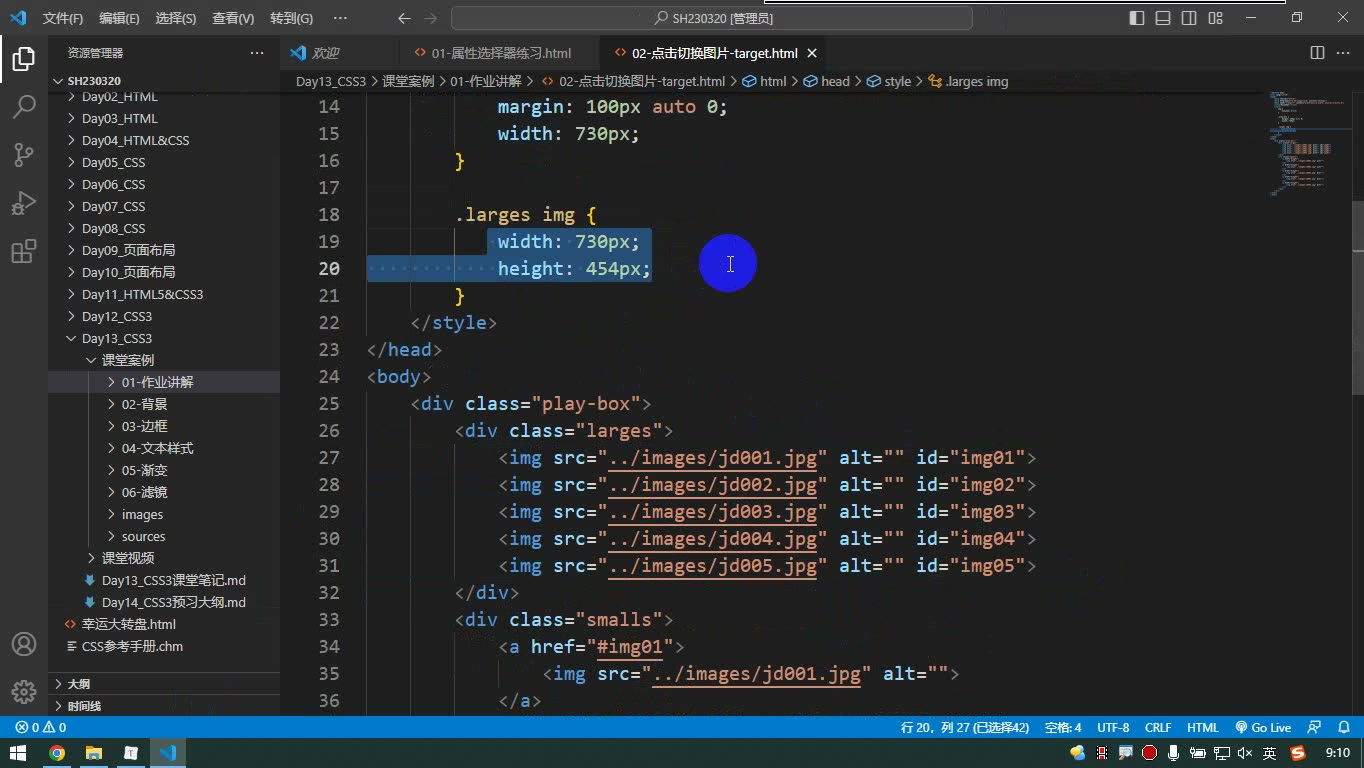Open the Explorer view in activity bar
Screen dimensions: 1364x768
tap(24, 58)
